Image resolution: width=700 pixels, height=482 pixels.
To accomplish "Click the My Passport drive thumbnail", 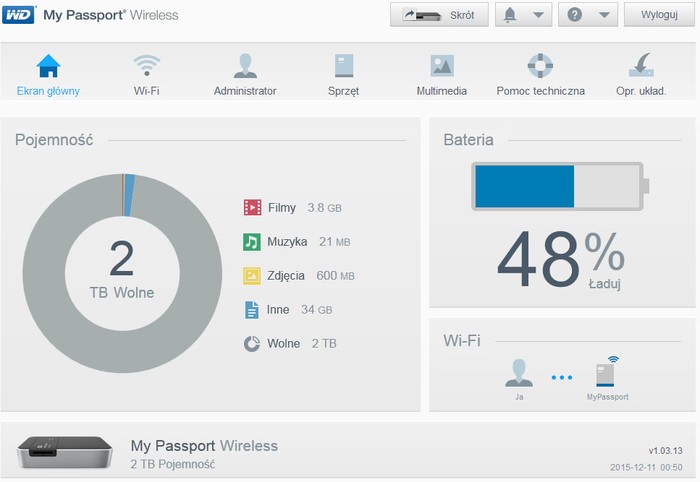I will (x=62, y=454).
